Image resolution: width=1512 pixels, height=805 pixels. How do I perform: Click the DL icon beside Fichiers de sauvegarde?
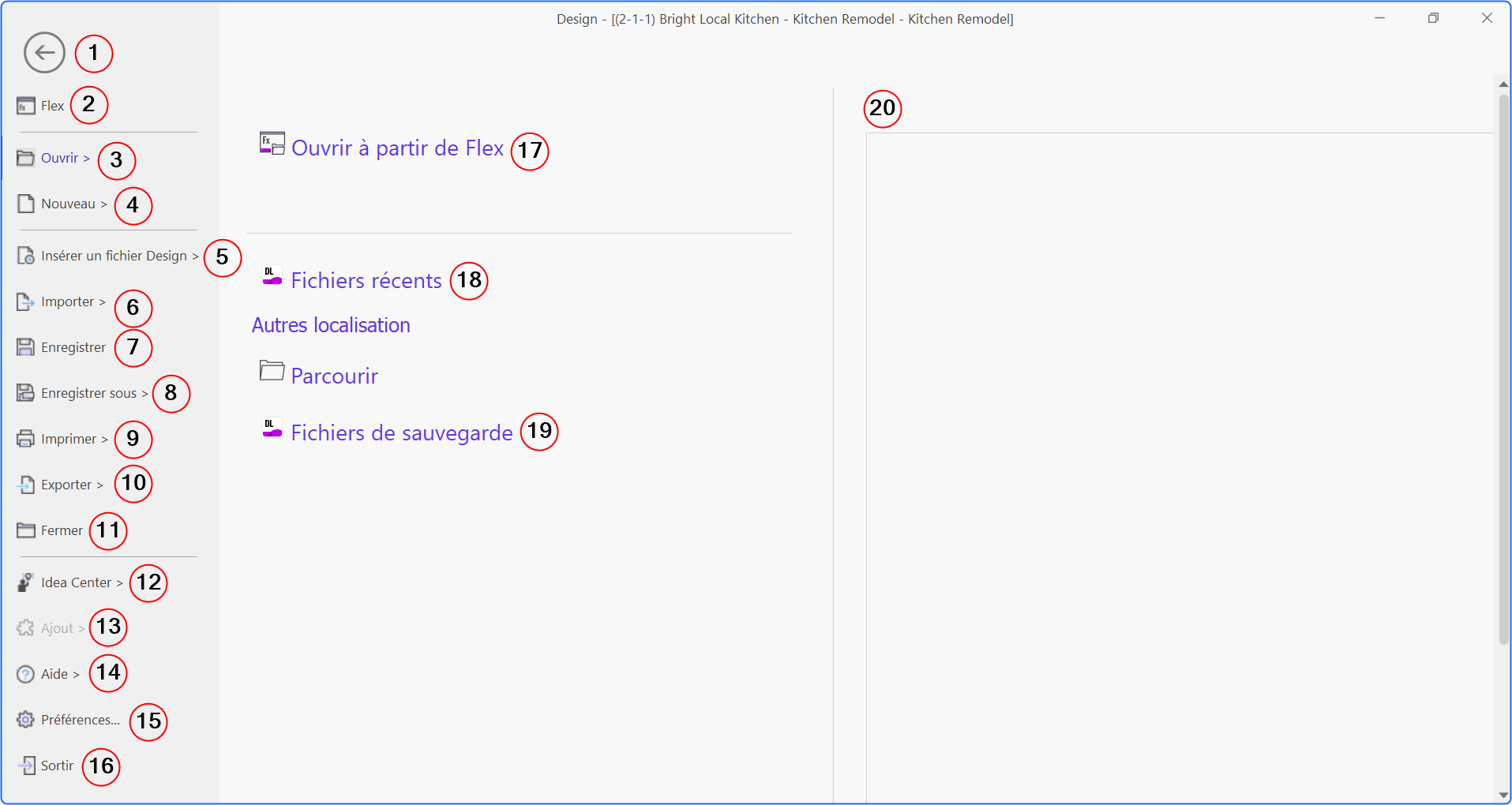click(x=272, y=428)
